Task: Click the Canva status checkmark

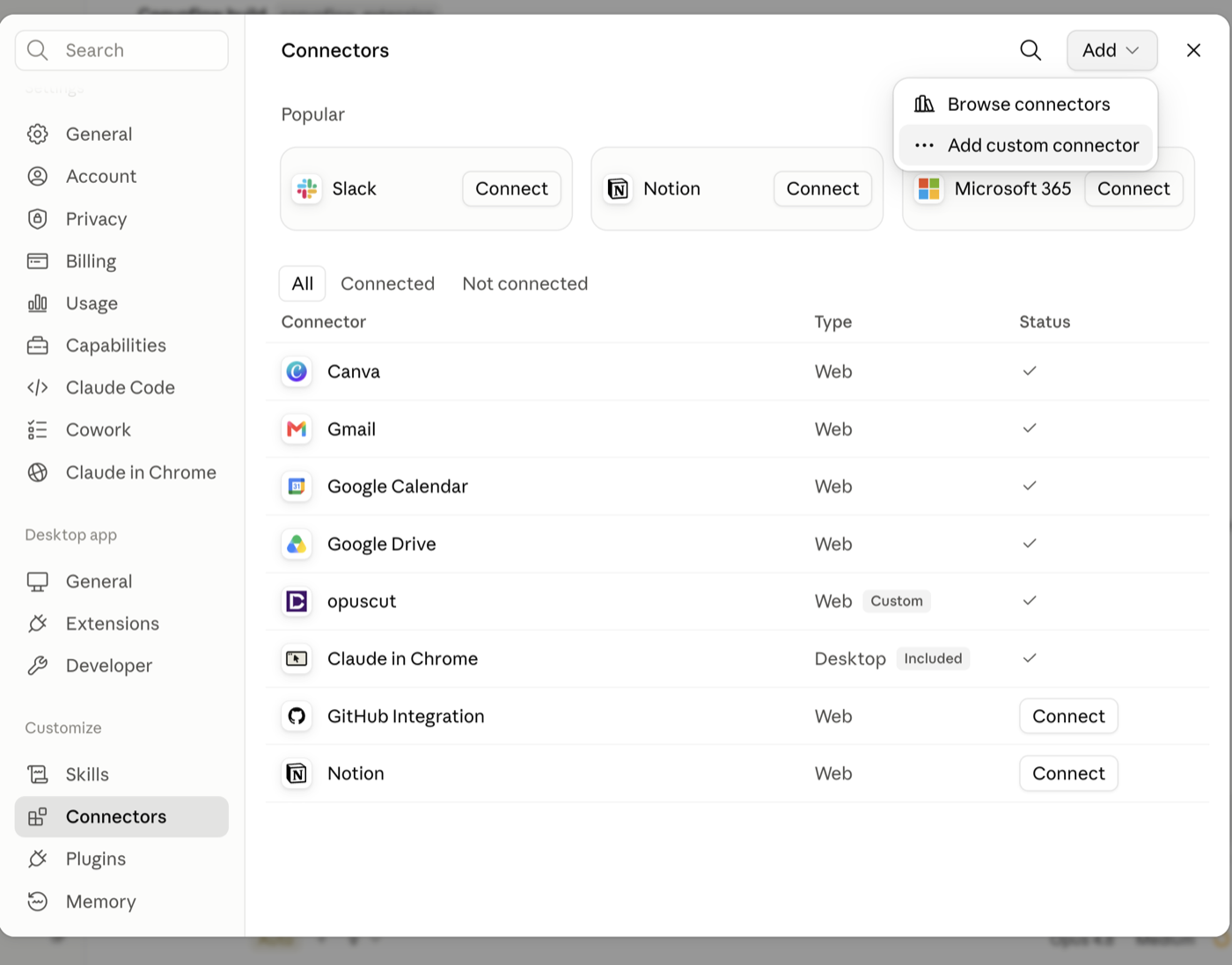Action: pos(1030,371)
